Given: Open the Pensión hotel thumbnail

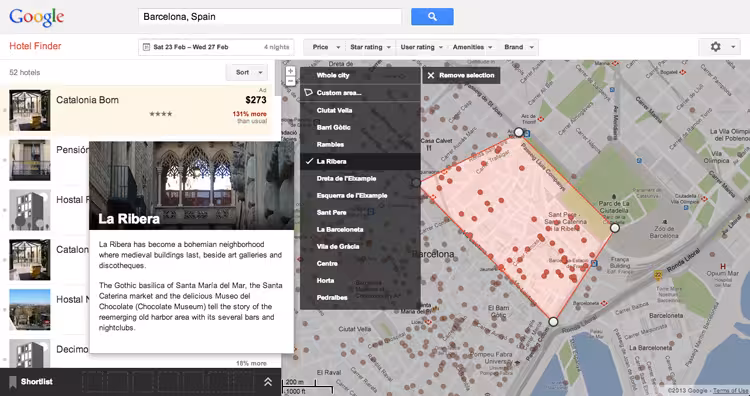Looking at the screenshot, I should (x=30, y=160).
